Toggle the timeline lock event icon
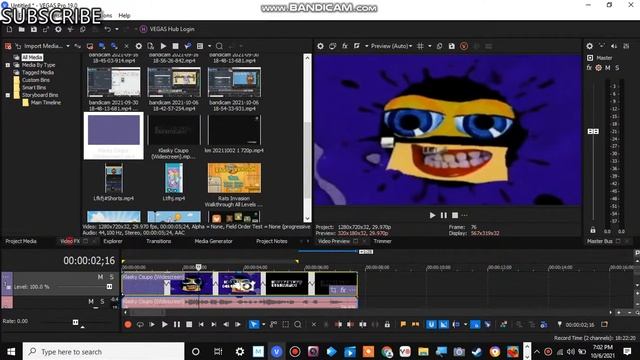Image resolution: width=640 pixels, height=360 pixels. point(387,324)
